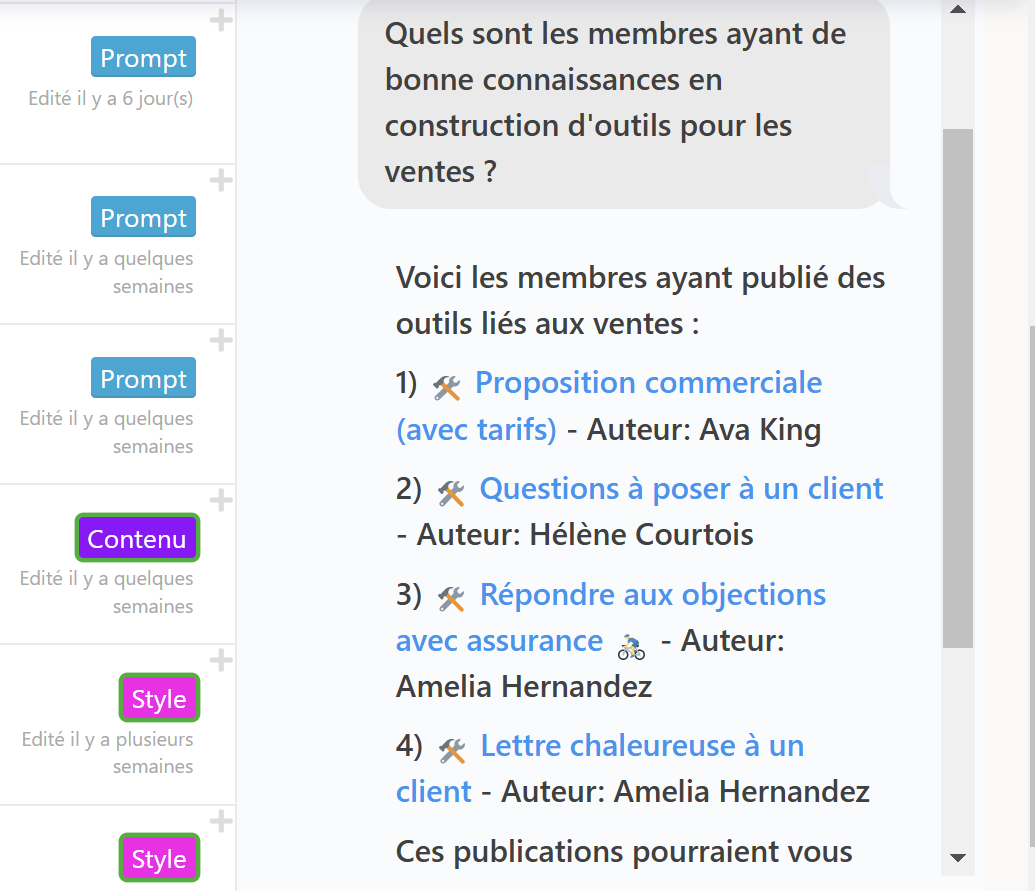Screen dimensions: 1035x891
Task: Follow 'Répondre aux objections avec assurance' link
Action: click(x=652, y=595)
